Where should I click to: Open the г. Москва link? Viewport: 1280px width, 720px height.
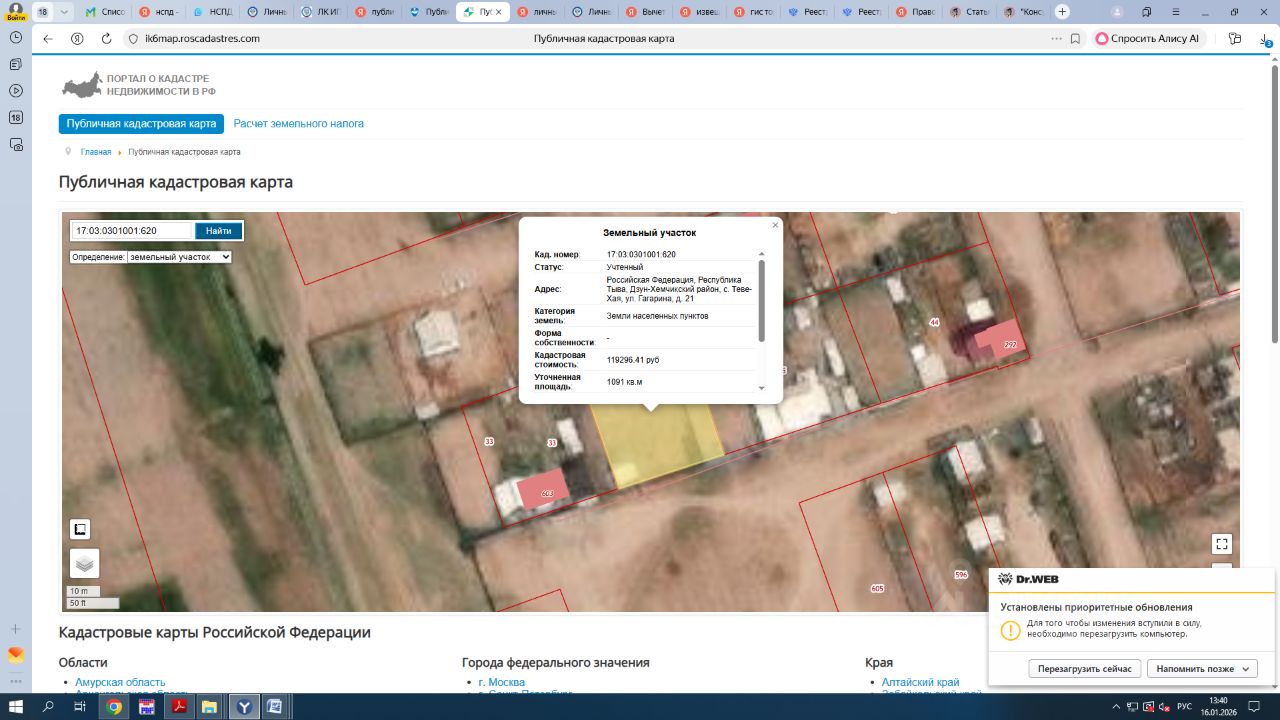coord(502,682)
